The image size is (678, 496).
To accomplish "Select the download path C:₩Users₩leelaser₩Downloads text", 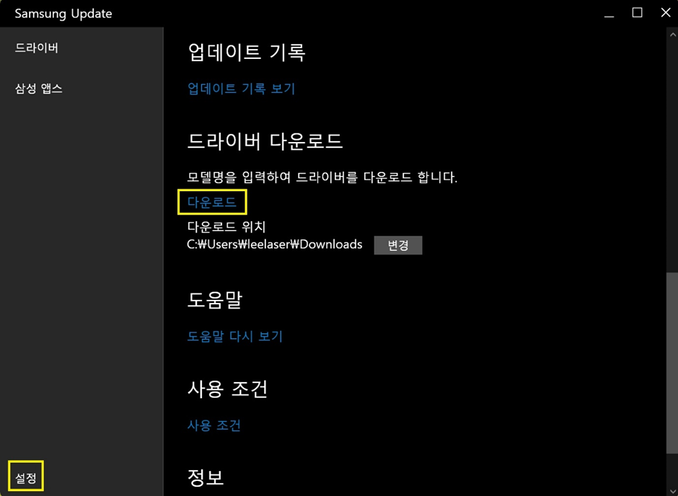I will [275, 245].
